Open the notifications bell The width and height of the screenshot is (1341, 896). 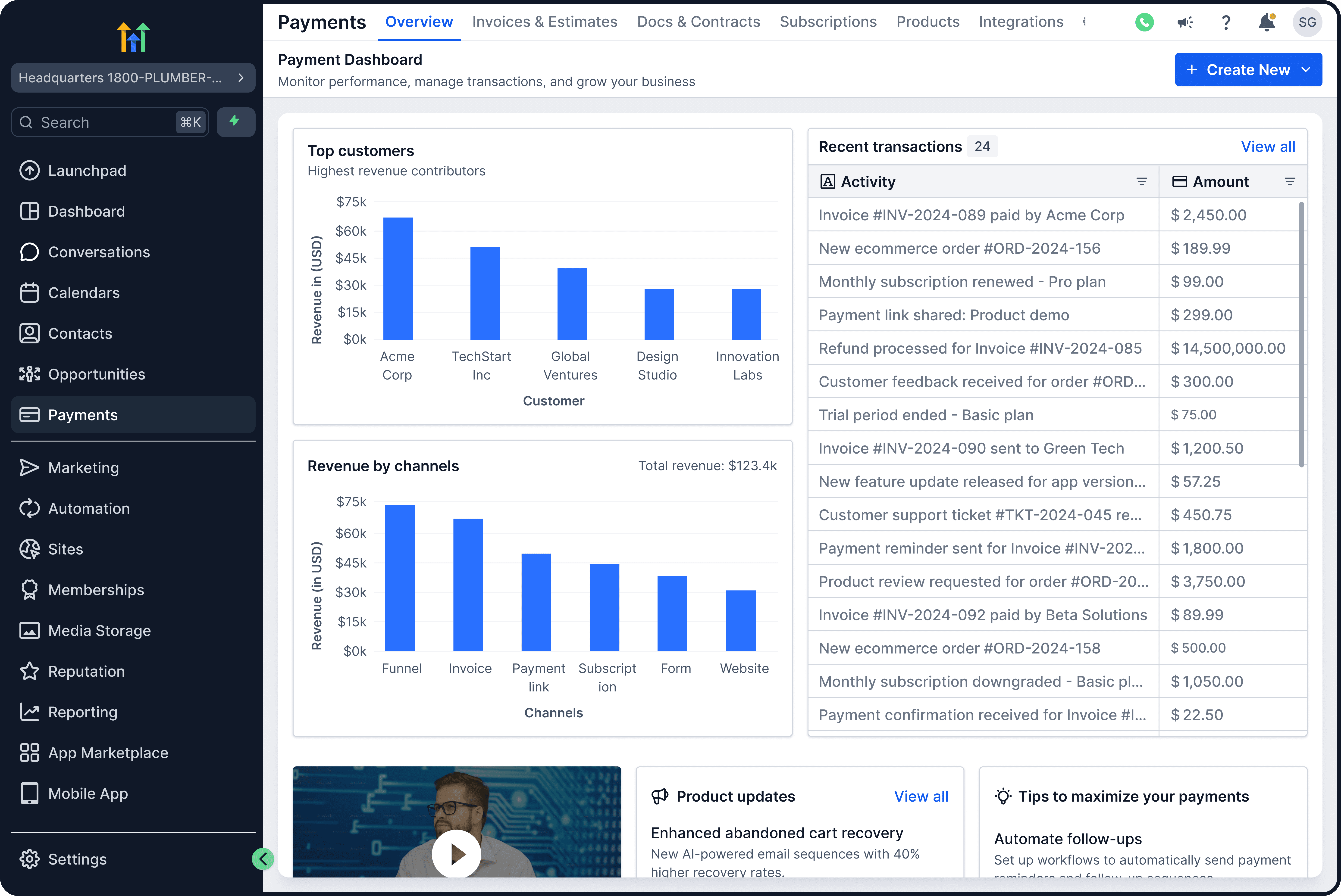pos(1267,22)
